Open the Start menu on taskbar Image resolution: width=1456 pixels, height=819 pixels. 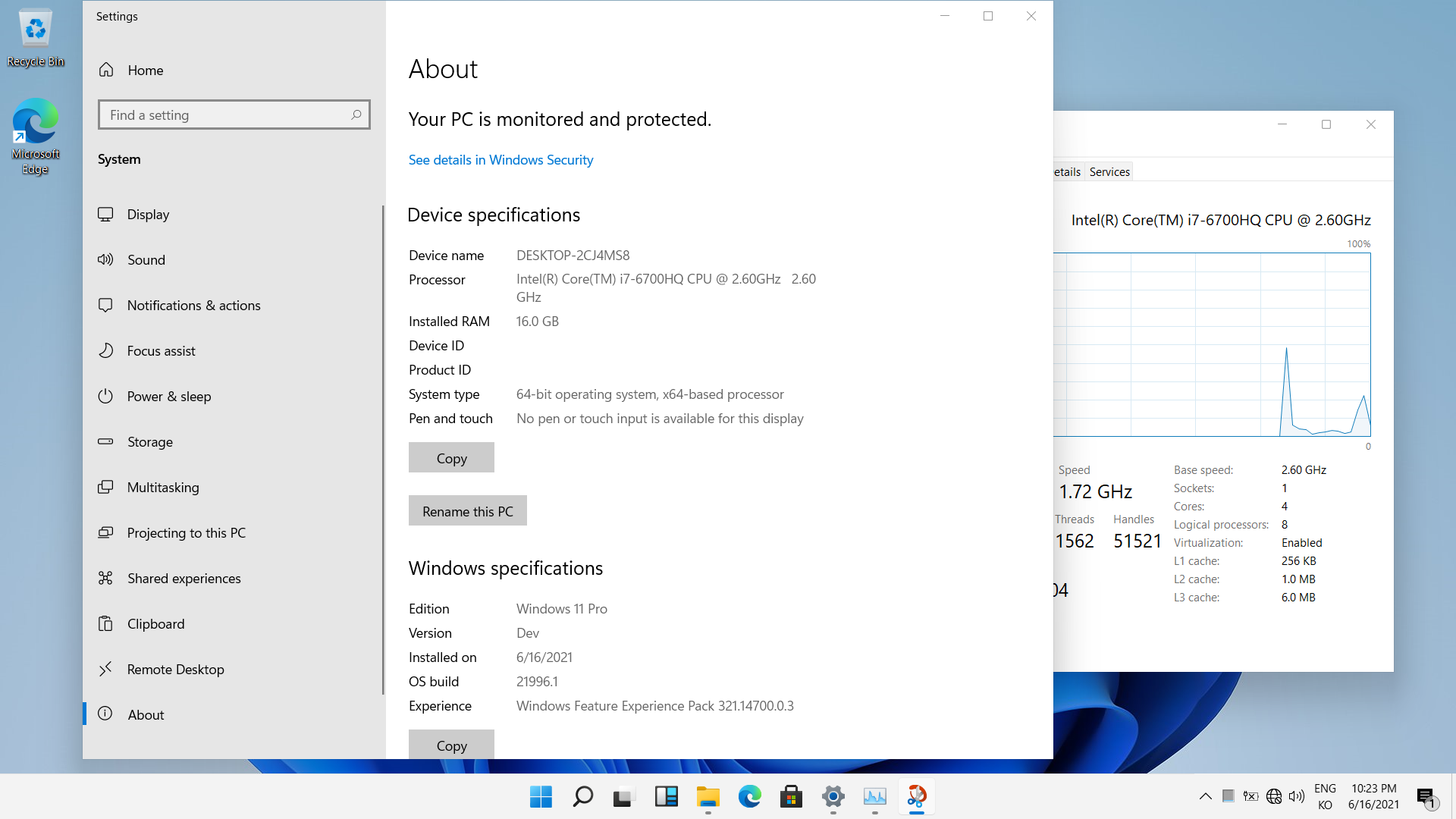point(541,797)
